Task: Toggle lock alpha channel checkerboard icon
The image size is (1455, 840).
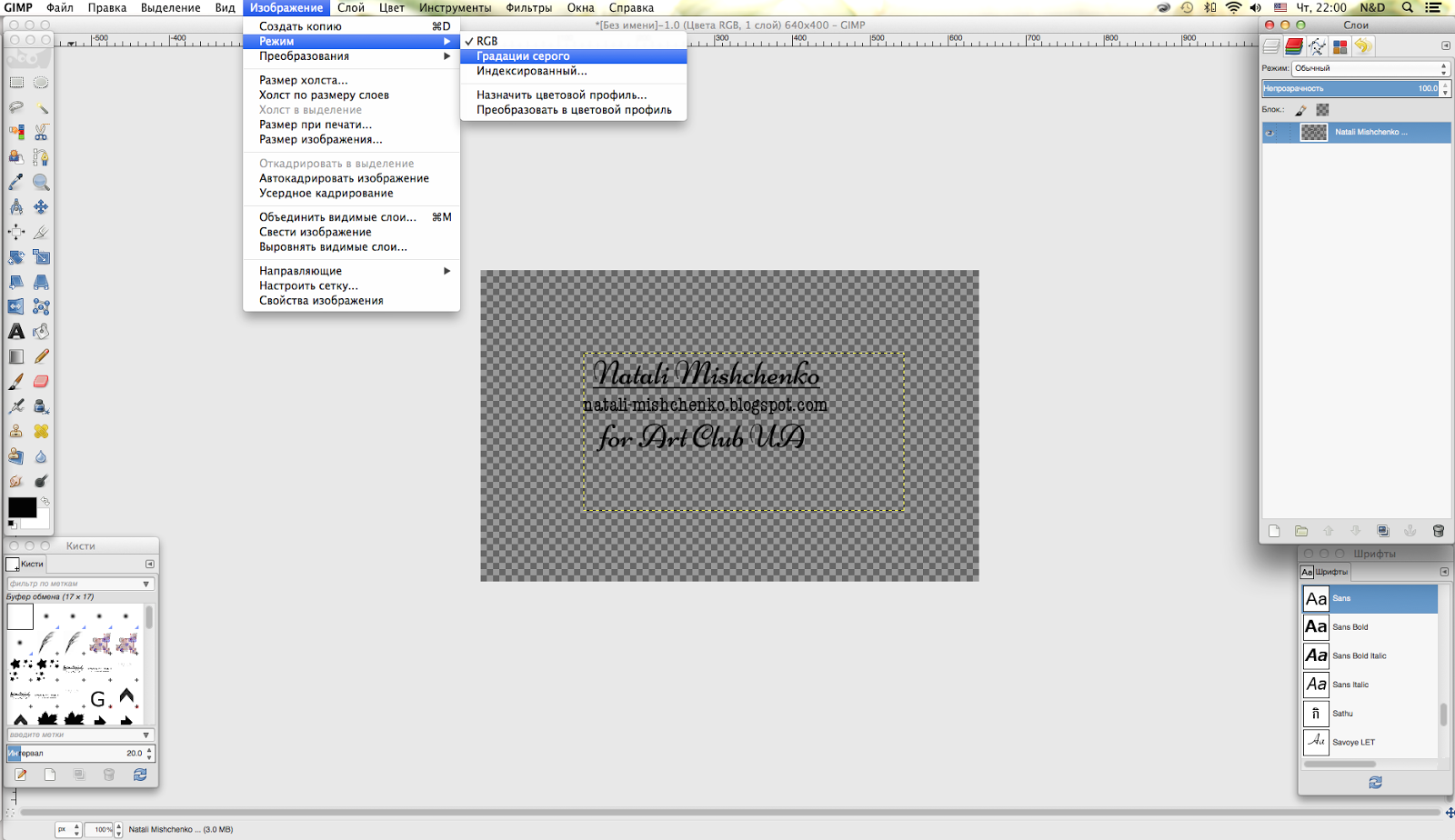Action: point(1322,110)
